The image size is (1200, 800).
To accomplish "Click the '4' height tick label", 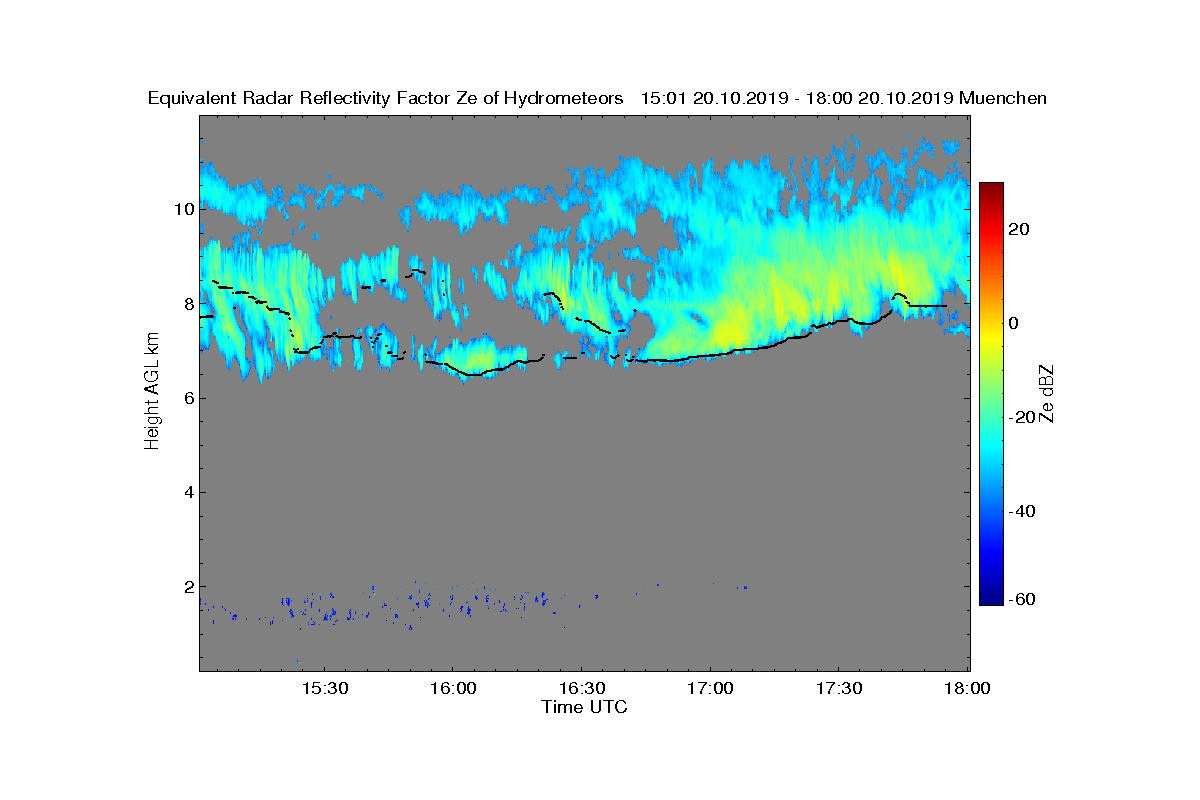I will click(188, 492).
